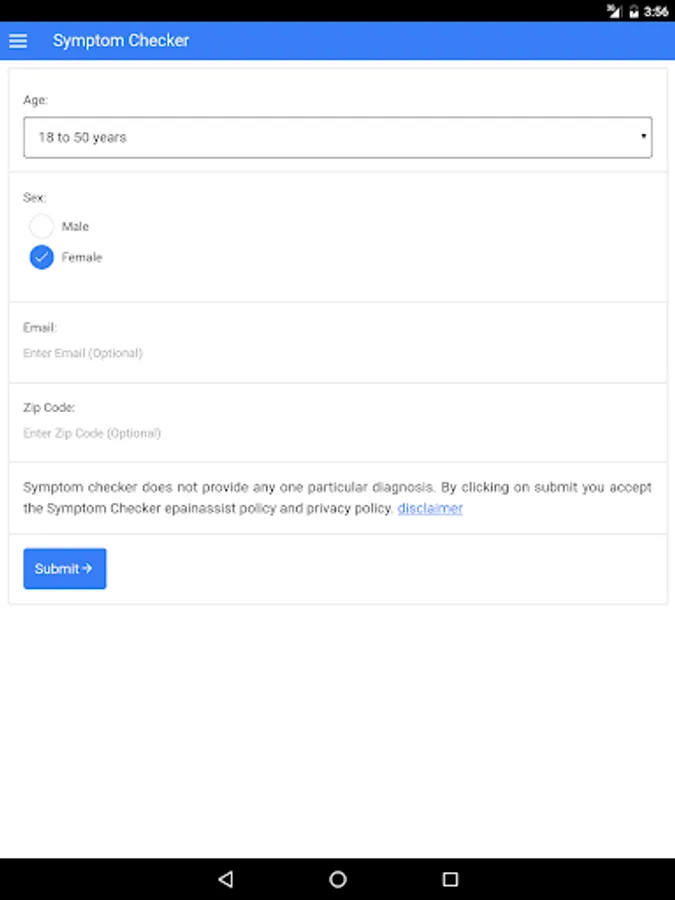This screenshot has width=675, height=900.
Task: Click the 'Age:' field label
Action: pos(35,100)
